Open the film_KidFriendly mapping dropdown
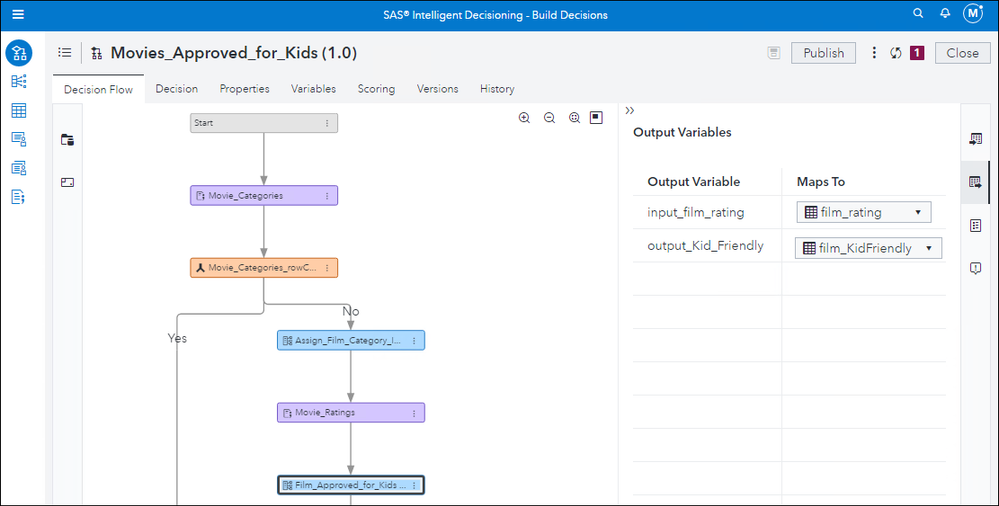This screenshot has height=506, width=999. (x=868, y=248)
